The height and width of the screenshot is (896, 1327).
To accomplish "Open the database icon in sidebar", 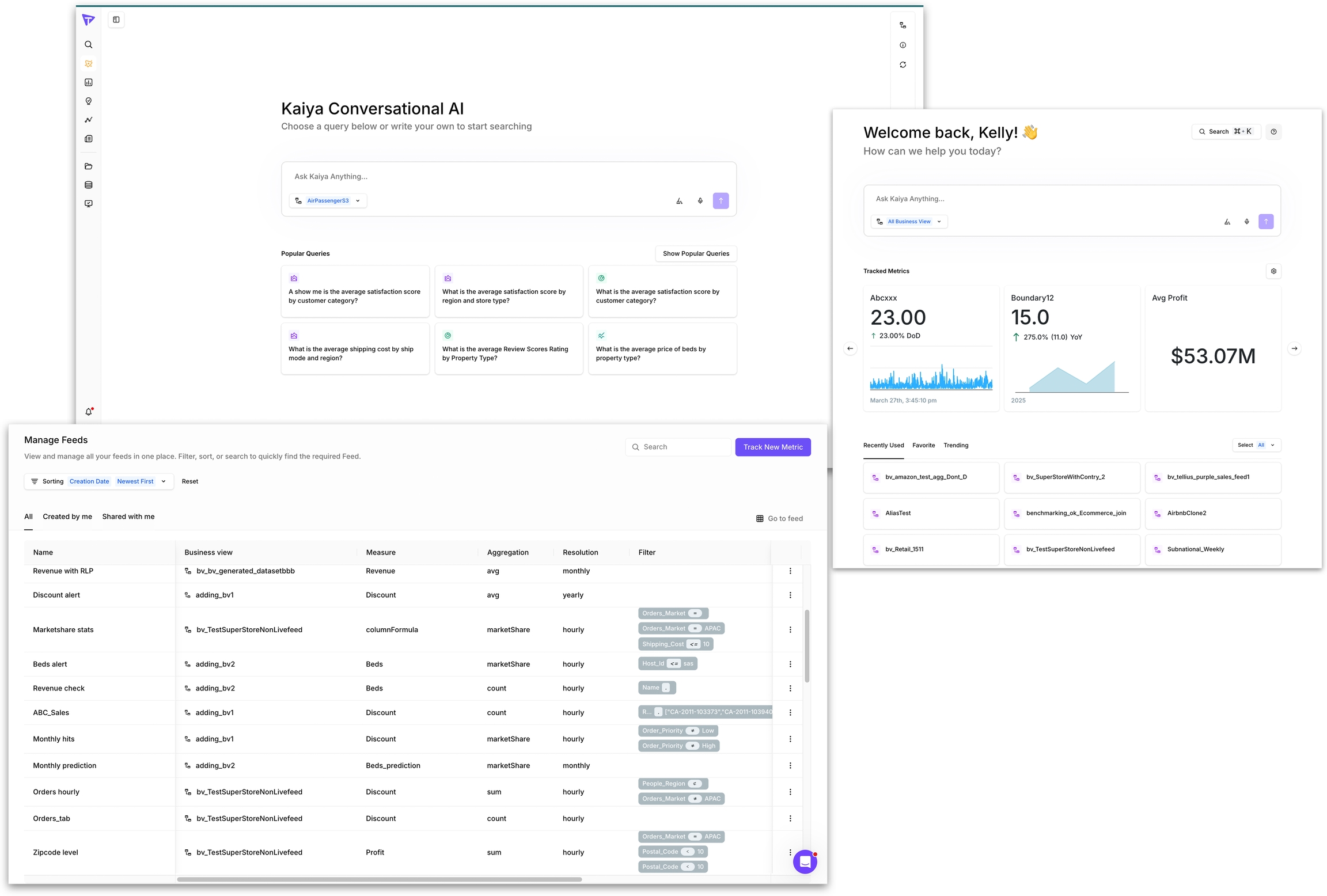I will point(88,185).
